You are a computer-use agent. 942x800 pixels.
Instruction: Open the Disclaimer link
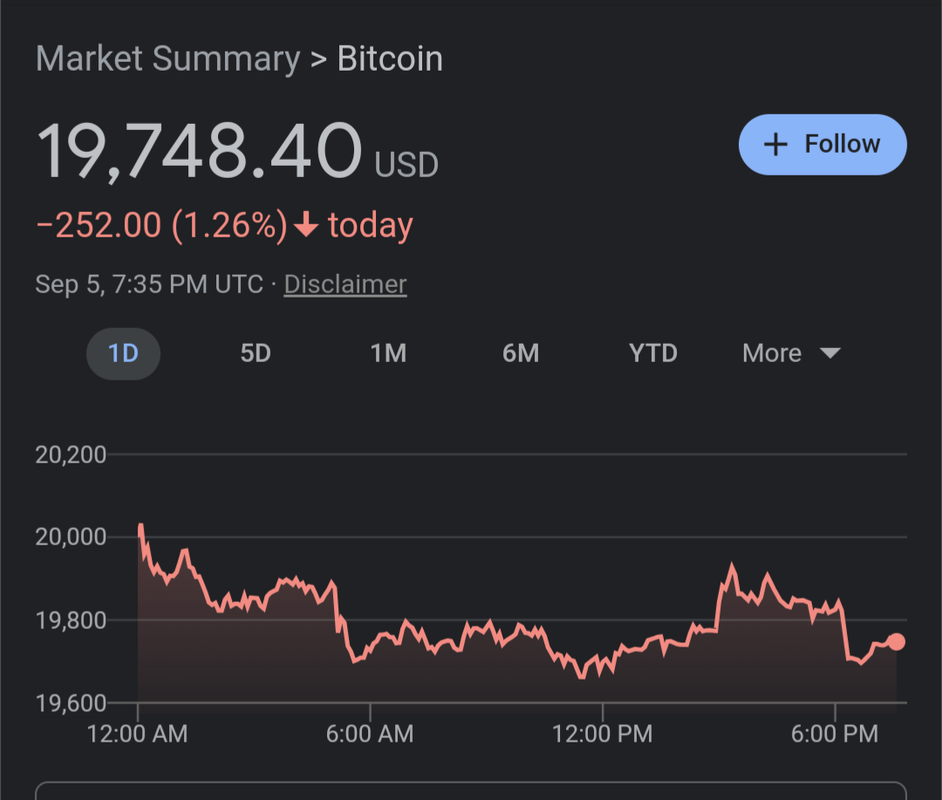345,284
